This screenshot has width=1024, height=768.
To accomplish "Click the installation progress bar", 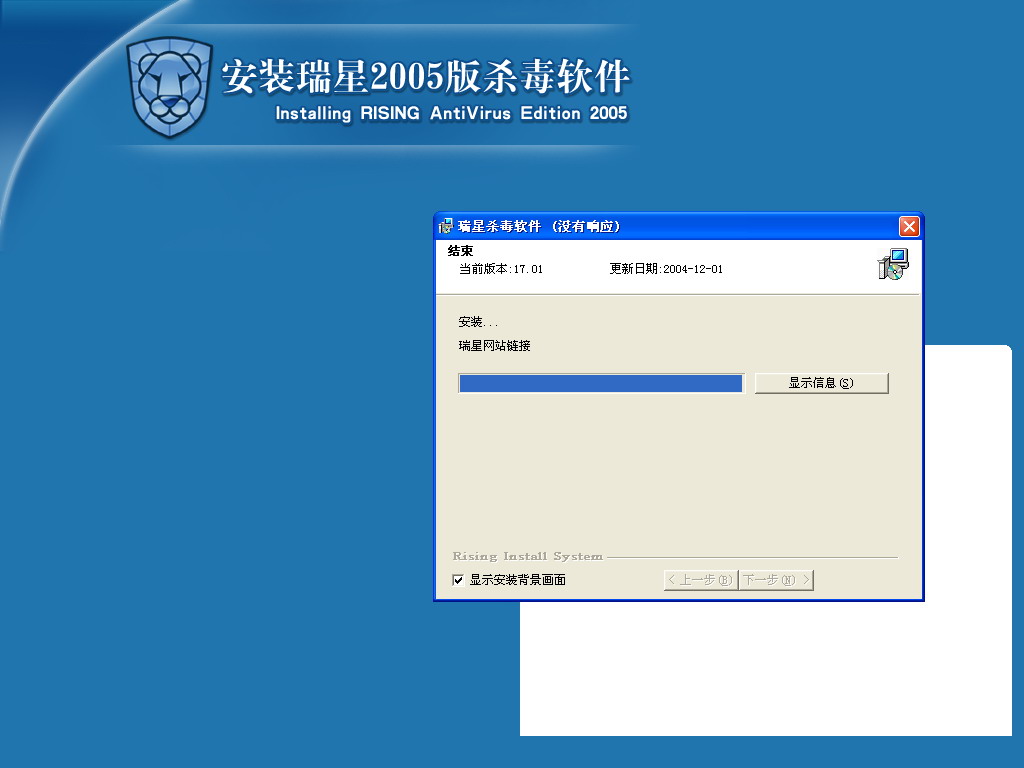I will tap(601, 383).
